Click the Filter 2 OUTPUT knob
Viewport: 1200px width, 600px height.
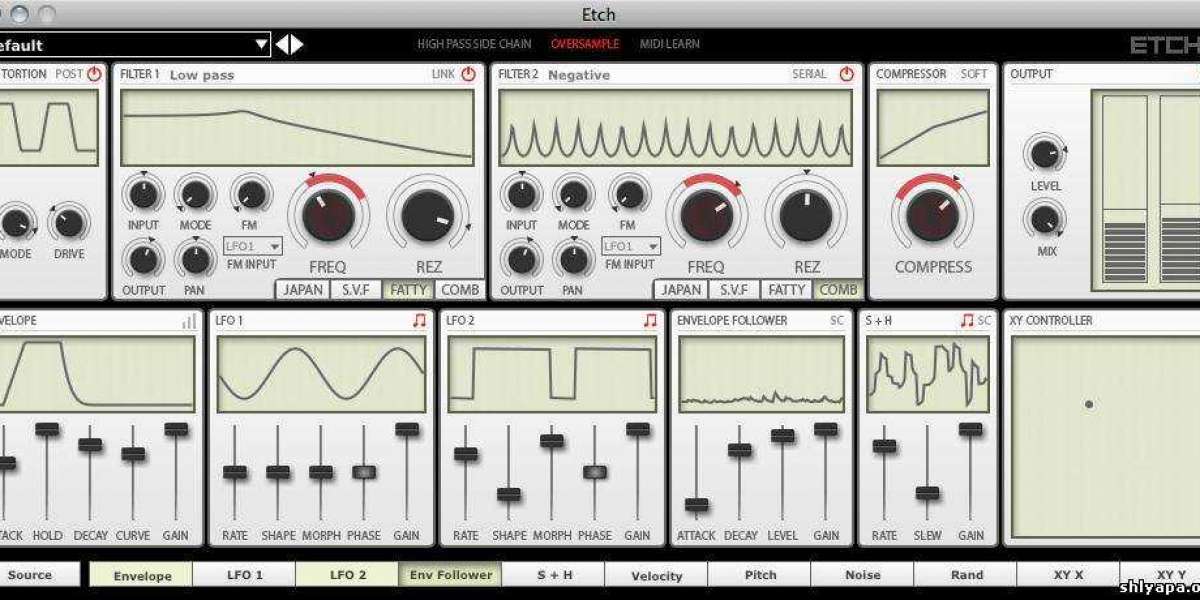coord(521,259)
